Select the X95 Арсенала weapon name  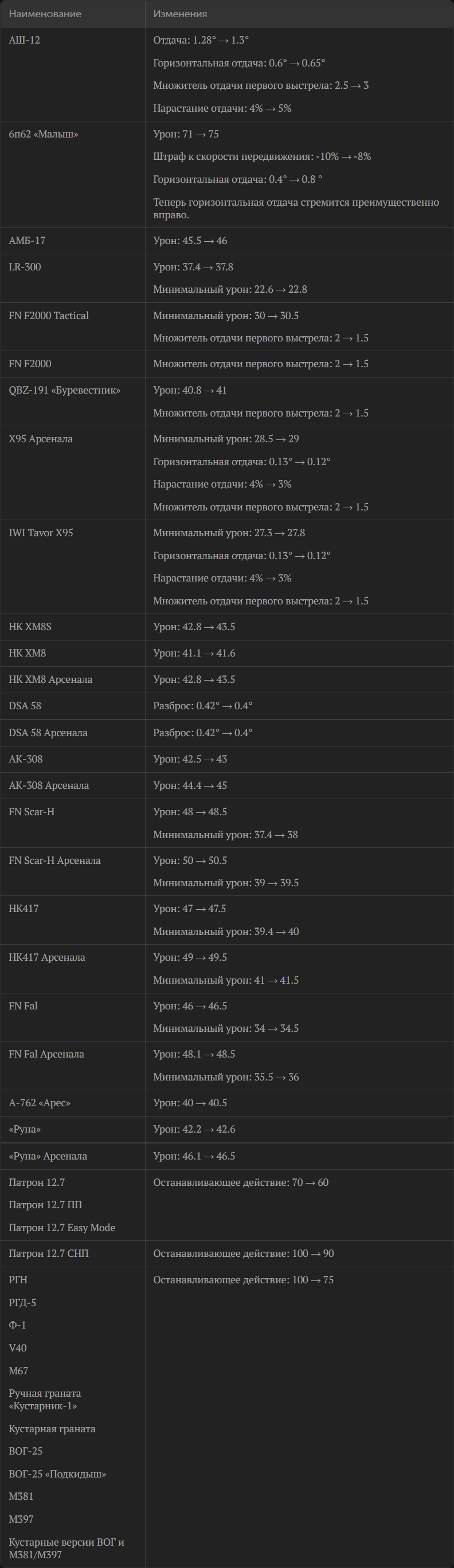[x=40, y=439]
